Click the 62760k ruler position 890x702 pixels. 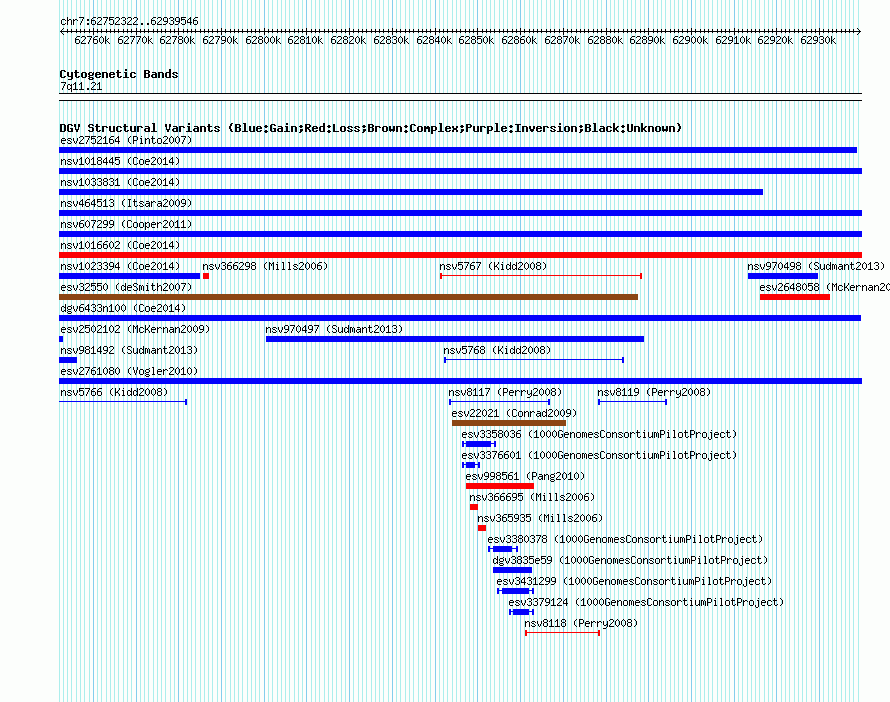92,40
